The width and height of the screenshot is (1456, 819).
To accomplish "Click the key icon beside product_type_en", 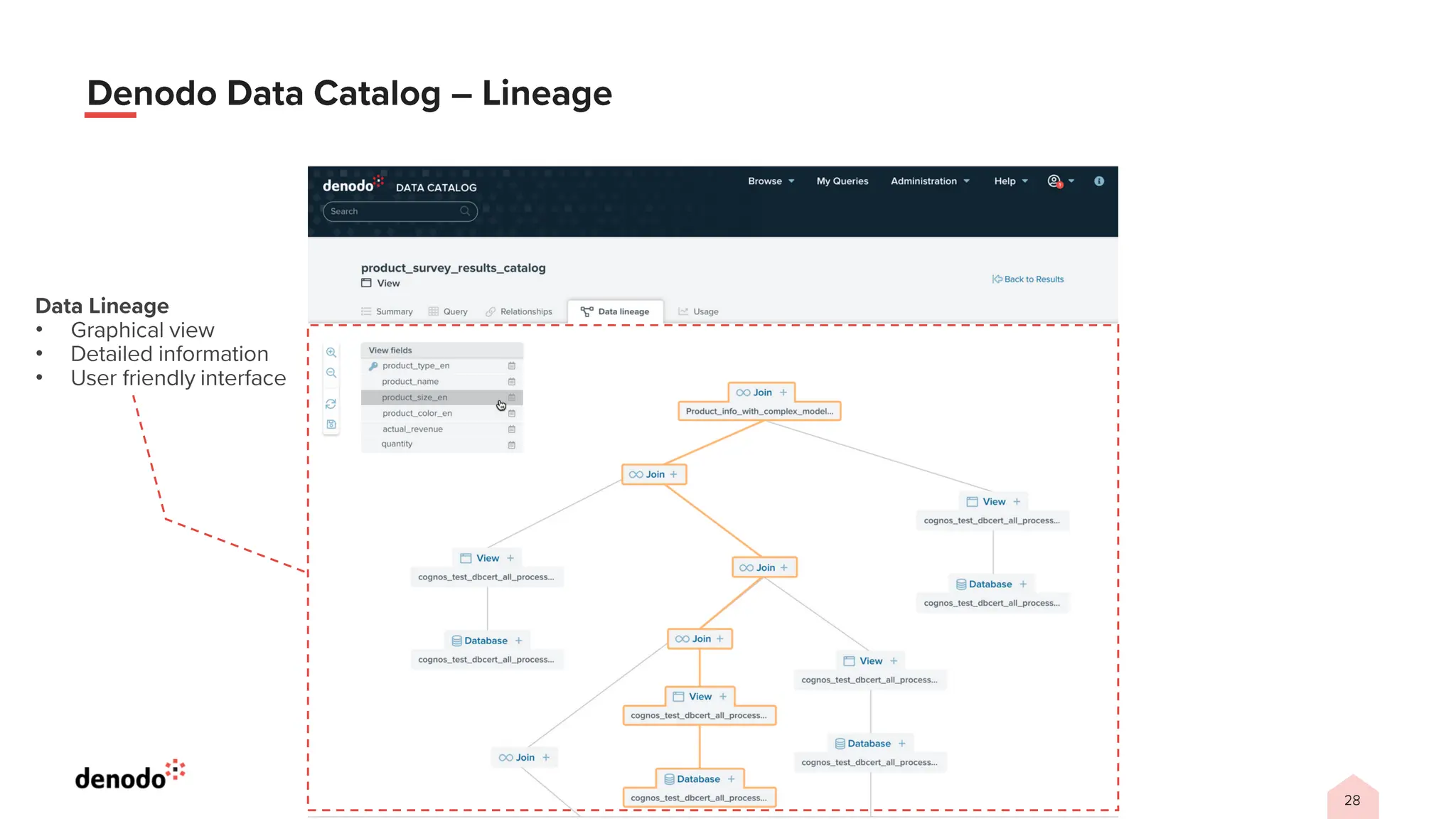I will coord(373,366).
